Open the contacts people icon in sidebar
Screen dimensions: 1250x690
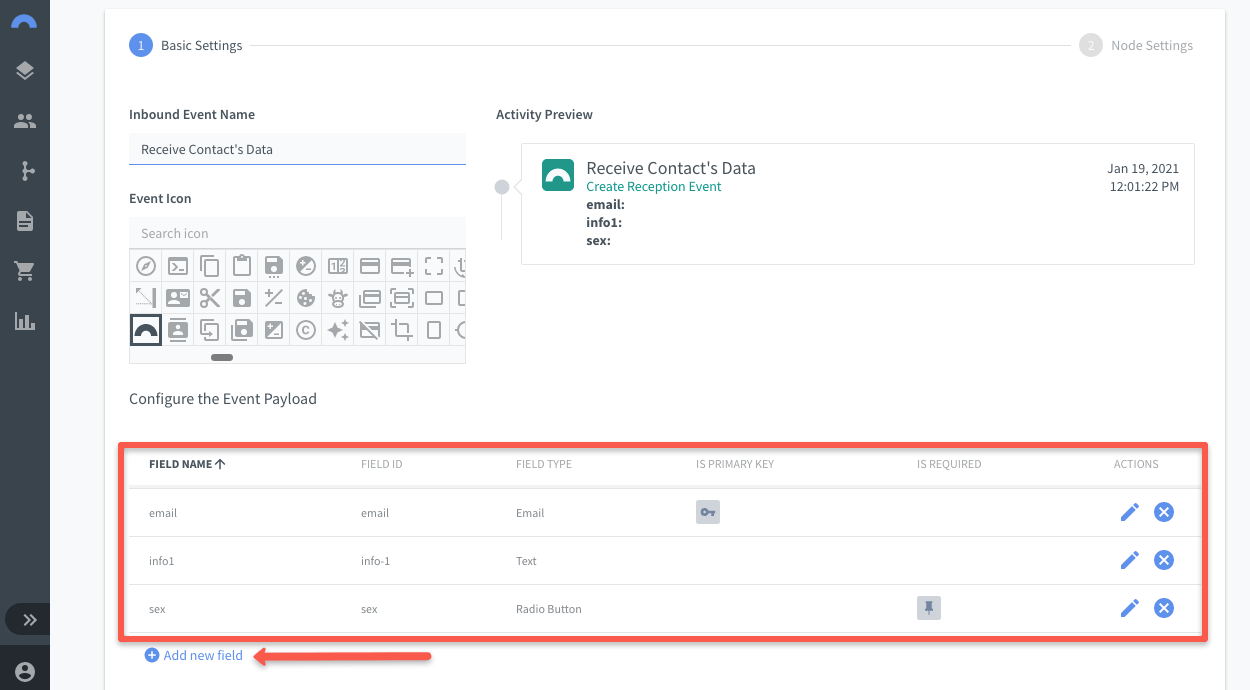25,121
